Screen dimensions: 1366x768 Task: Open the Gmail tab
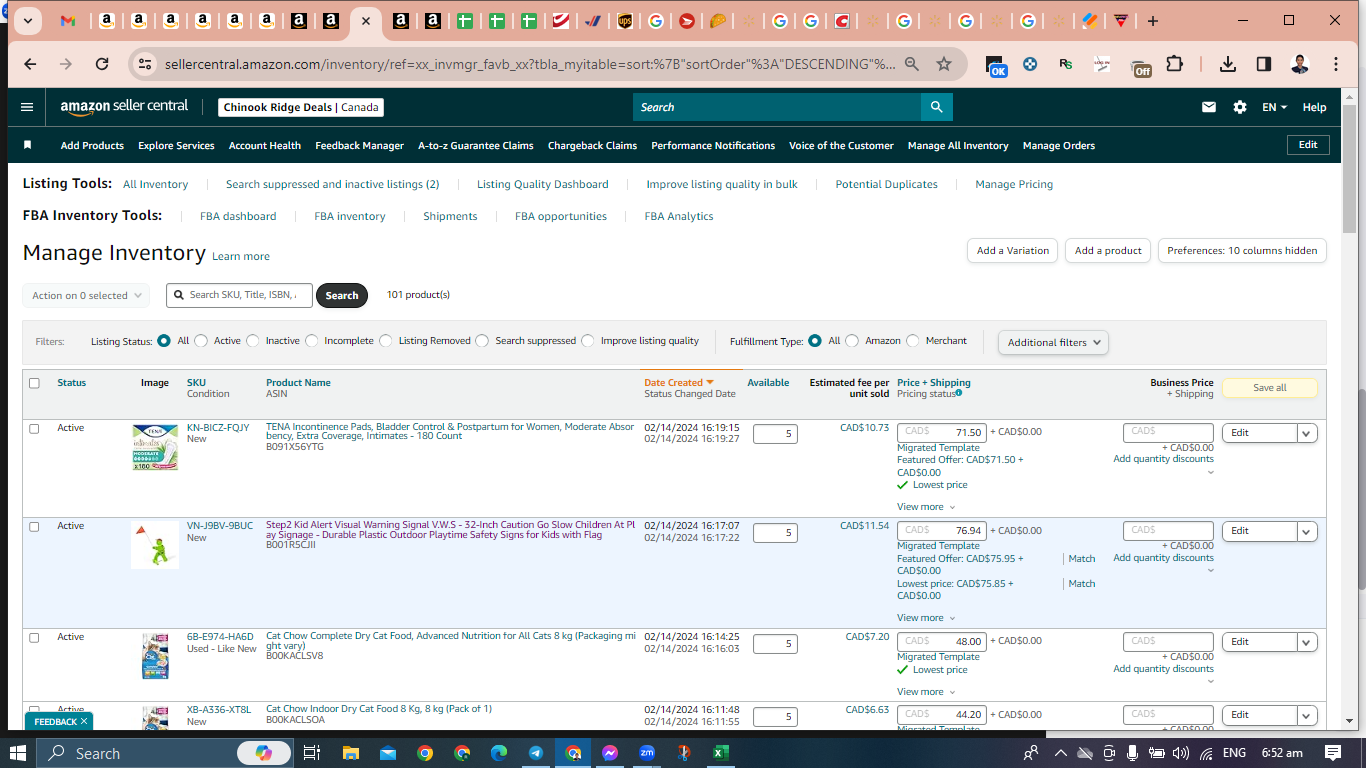point(68,21)
